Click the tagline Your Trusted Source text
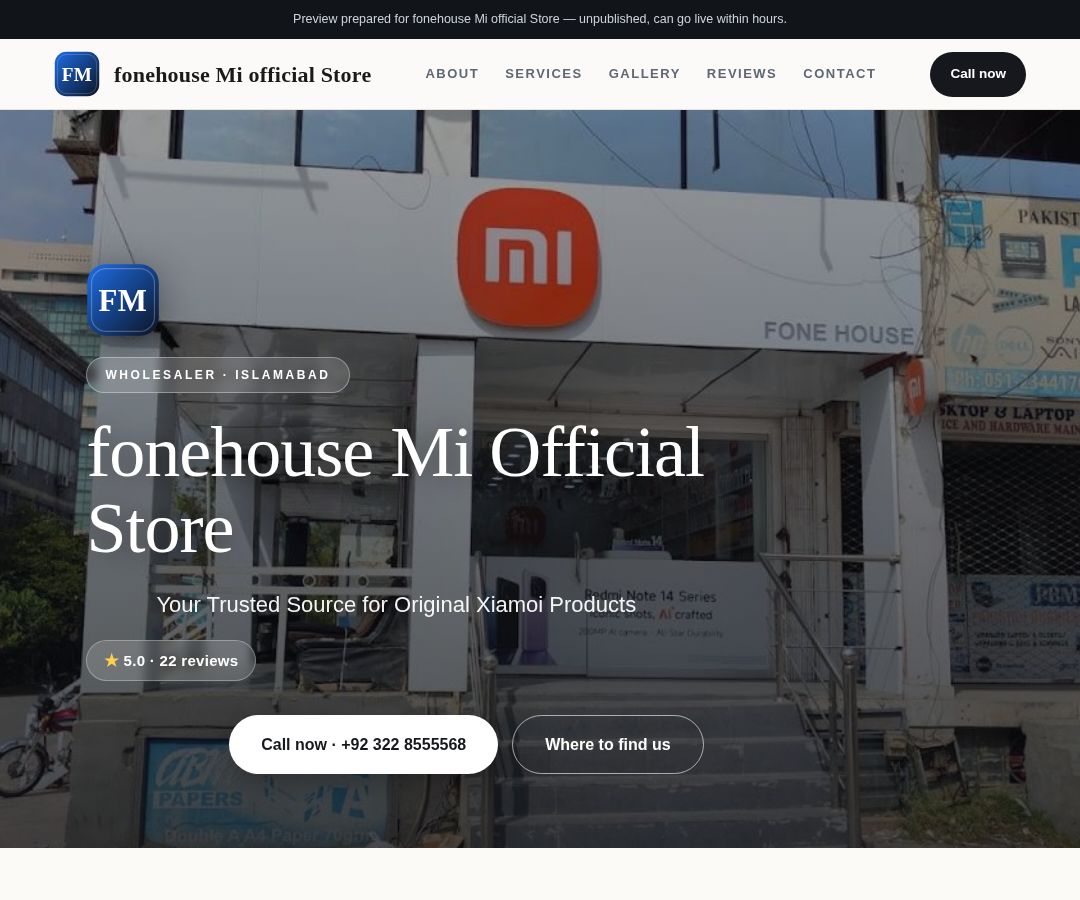Screen dimensions: 1080x900 pos(396,604)
